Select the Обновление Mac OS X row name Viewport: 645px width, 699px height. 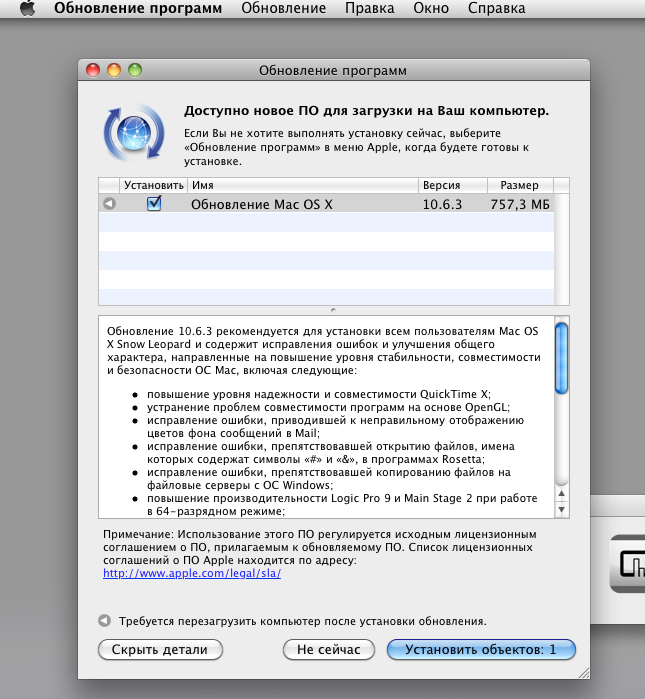[x=262, y=204]
